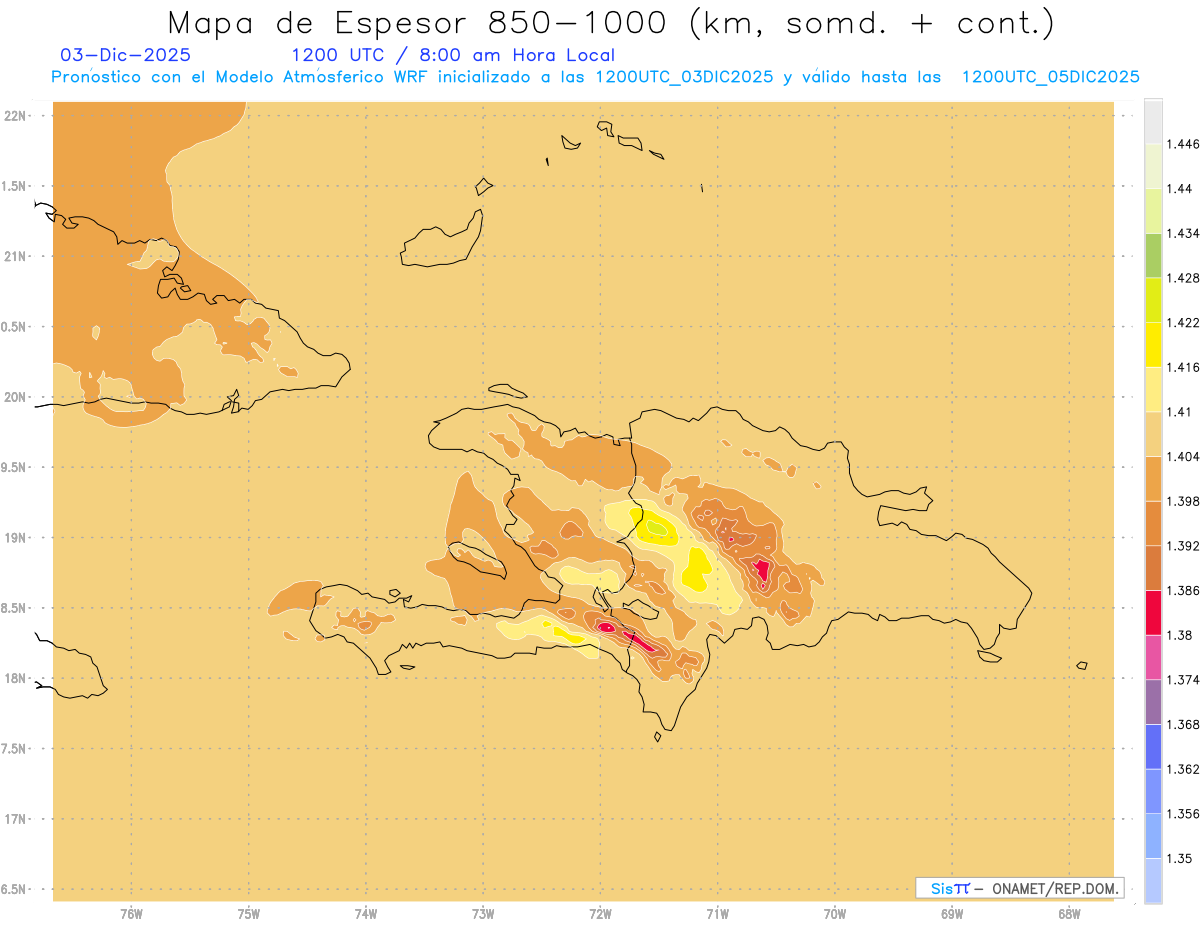Click the 18N latitude label

[15, 678]
